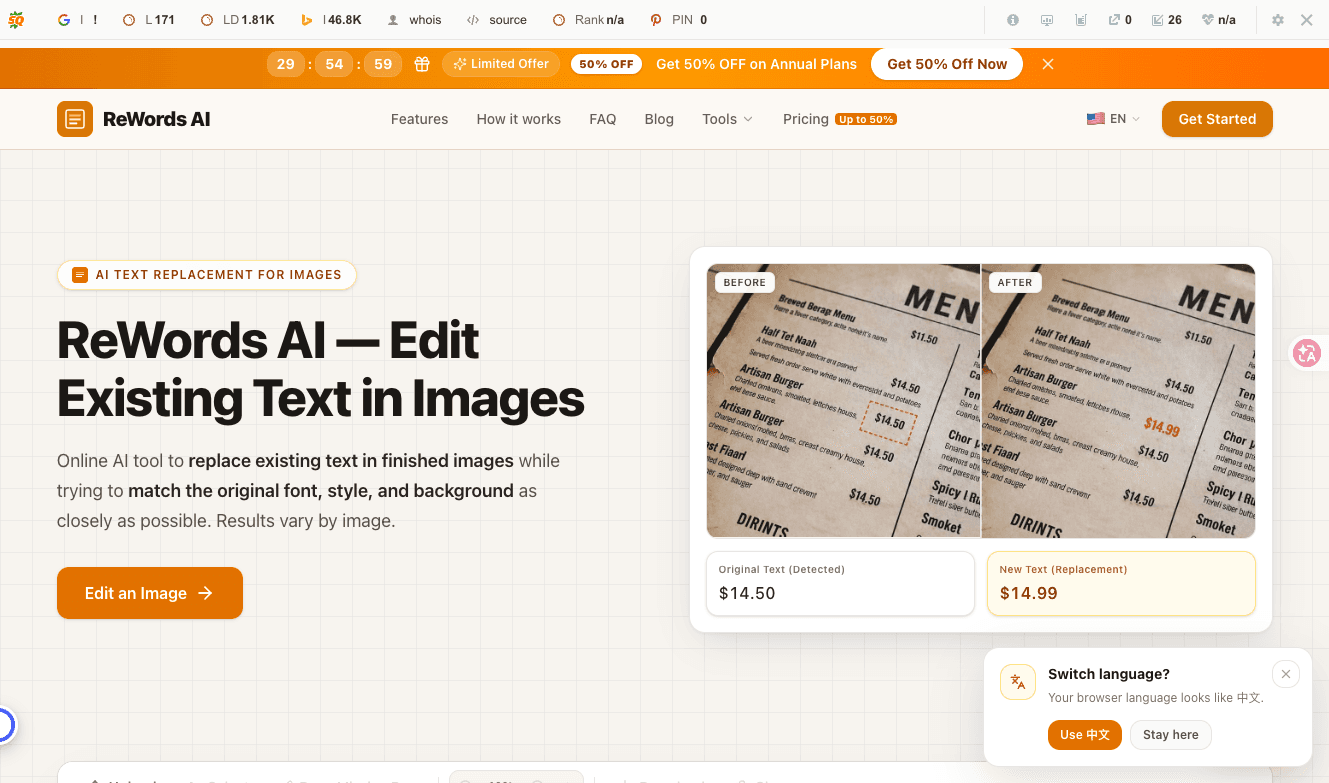Open Pricing with Up to 50% badge
The image size is (1329, 783).
click(839, 119)
